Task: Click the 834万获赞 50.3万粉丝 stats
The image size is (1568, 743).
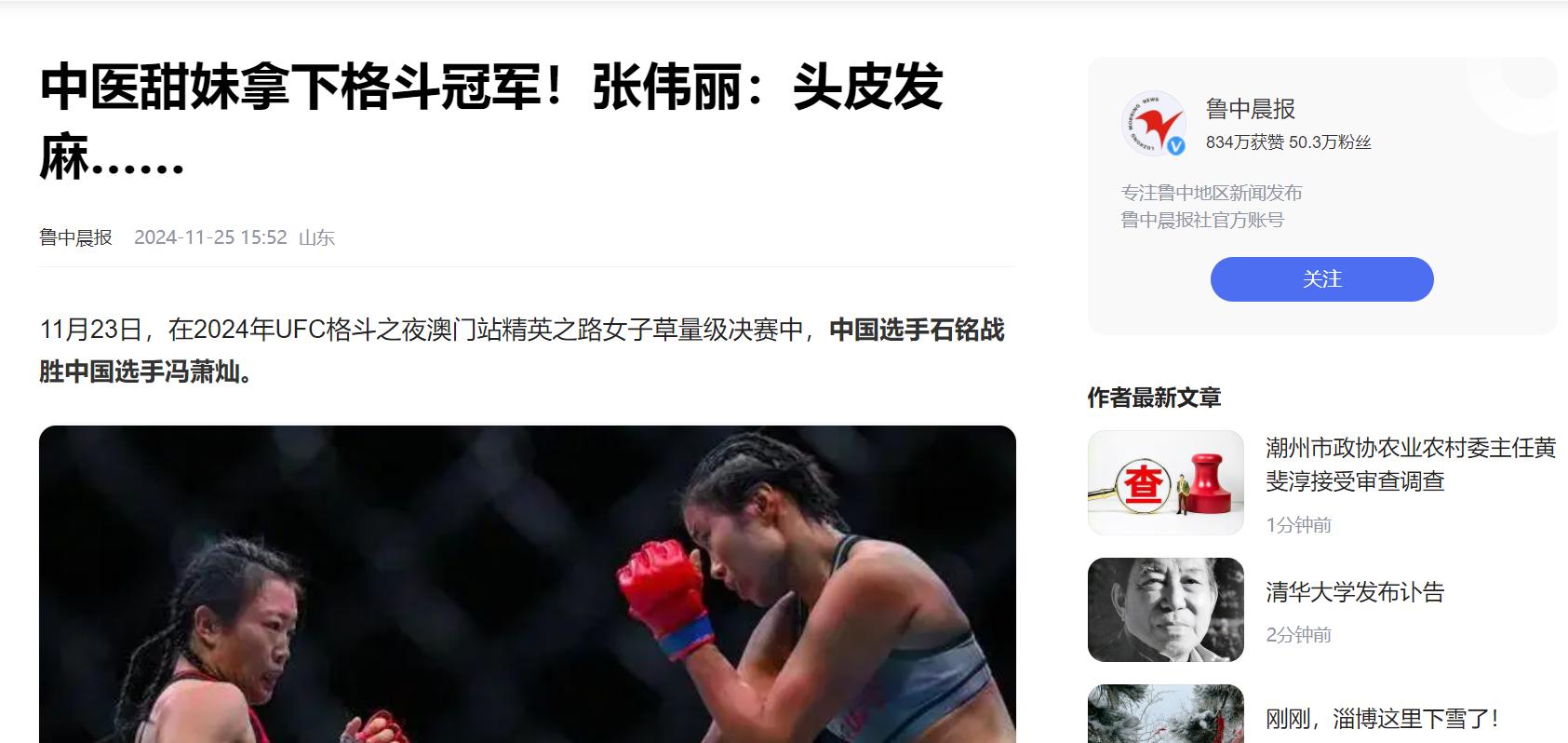Action: coord(1289,142)
